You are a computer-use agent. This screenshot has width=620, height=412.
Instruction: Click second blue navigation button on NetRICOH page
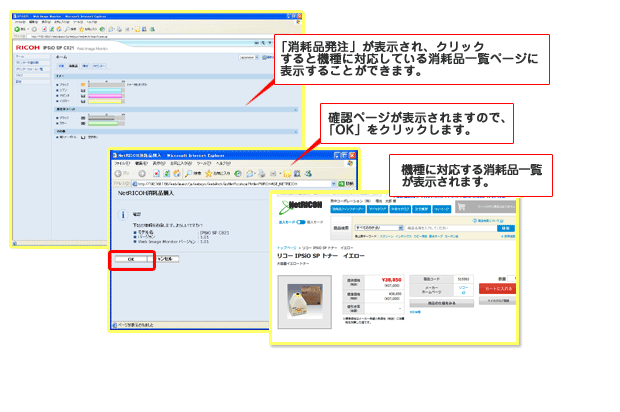[x=377, y=209]
